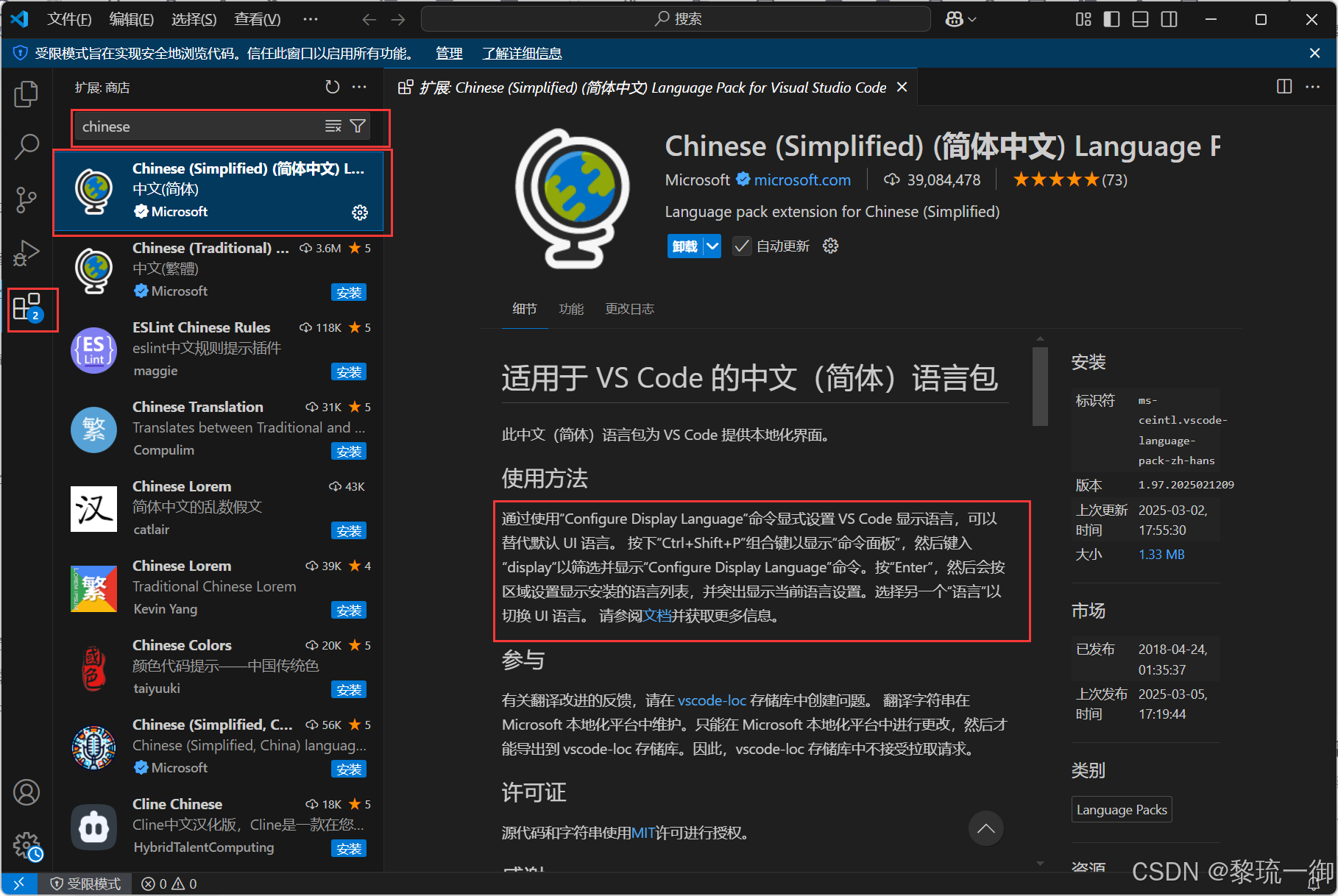This screenshot has width=1338, height=896.
Task: Open the Search view in activity bar
Action: (26, 146)
